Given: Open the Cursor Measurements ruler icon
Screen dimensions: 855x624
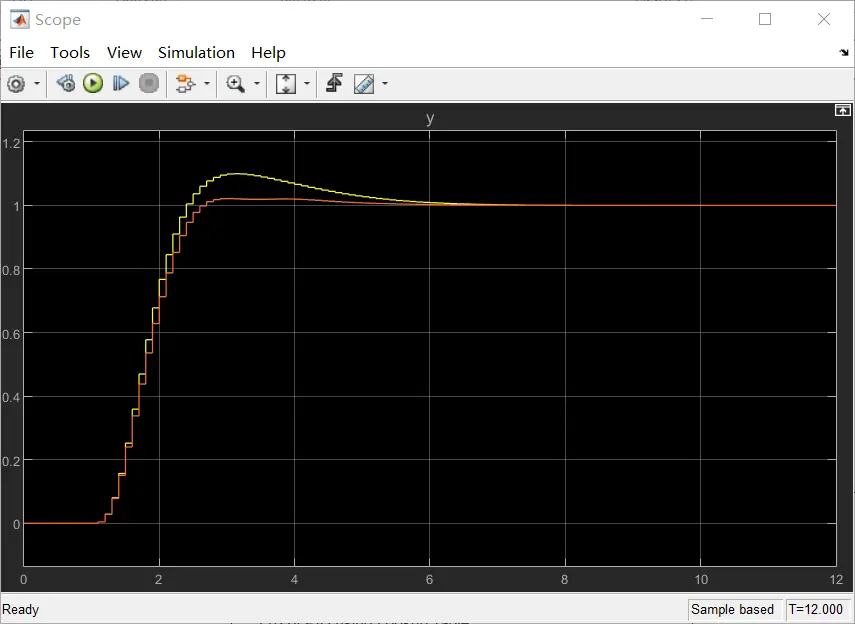Looking at the screenshot, I should [364, 83].
